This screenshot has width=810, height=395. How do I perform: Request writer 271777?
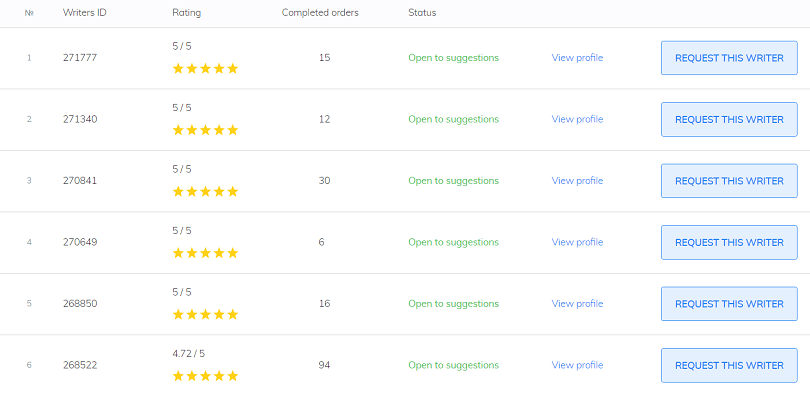[729, 58]
